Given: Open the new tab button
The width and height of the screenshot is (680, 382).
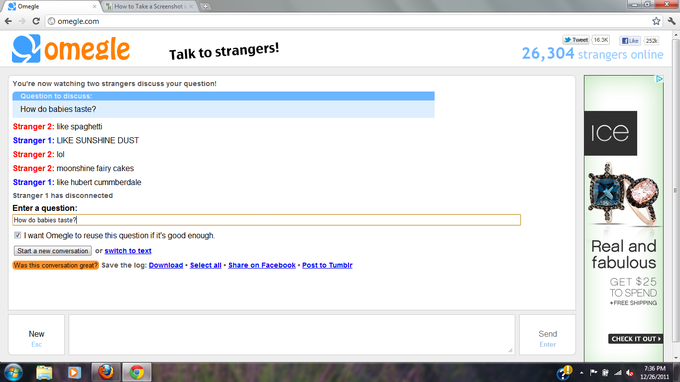Looking at the screenshot, I should pos(205,7).
